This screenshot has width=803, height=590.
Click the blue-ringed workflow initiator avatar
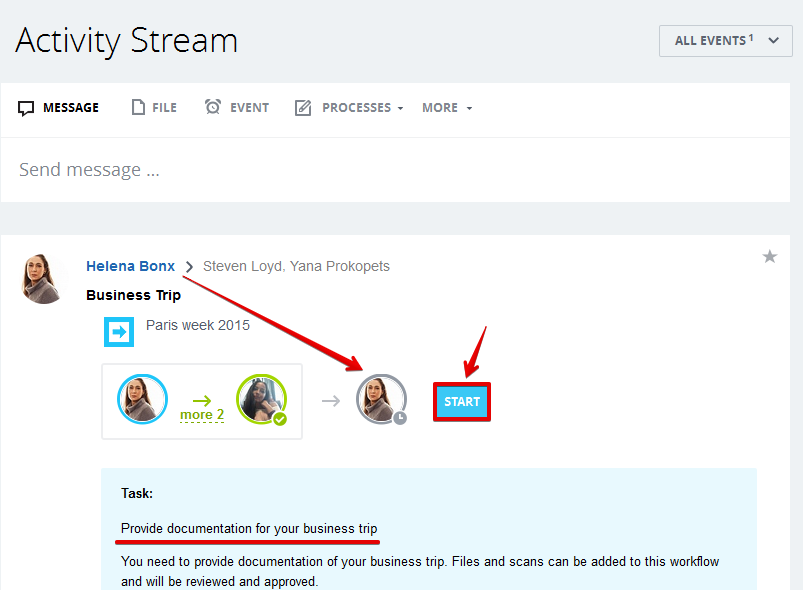142,399
